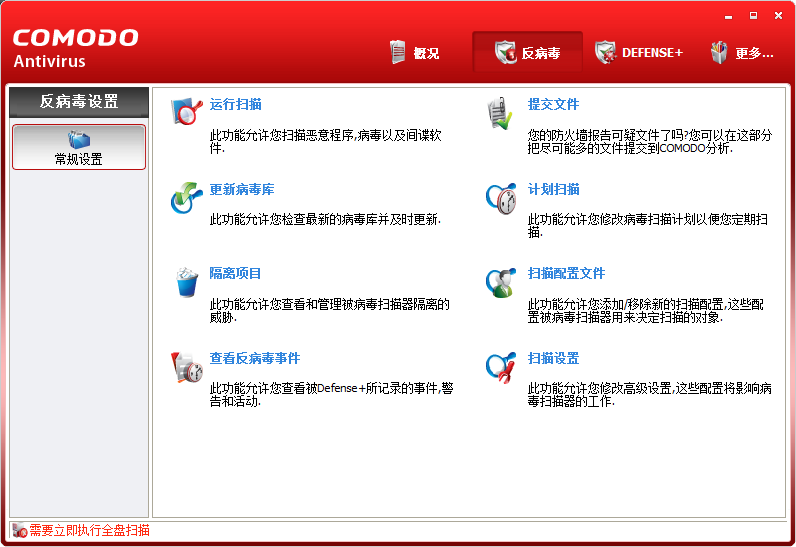Screen dimensions: 796x547
Task: Click the 更新病毒库 green arrow icon
Action: click(186, 197)
